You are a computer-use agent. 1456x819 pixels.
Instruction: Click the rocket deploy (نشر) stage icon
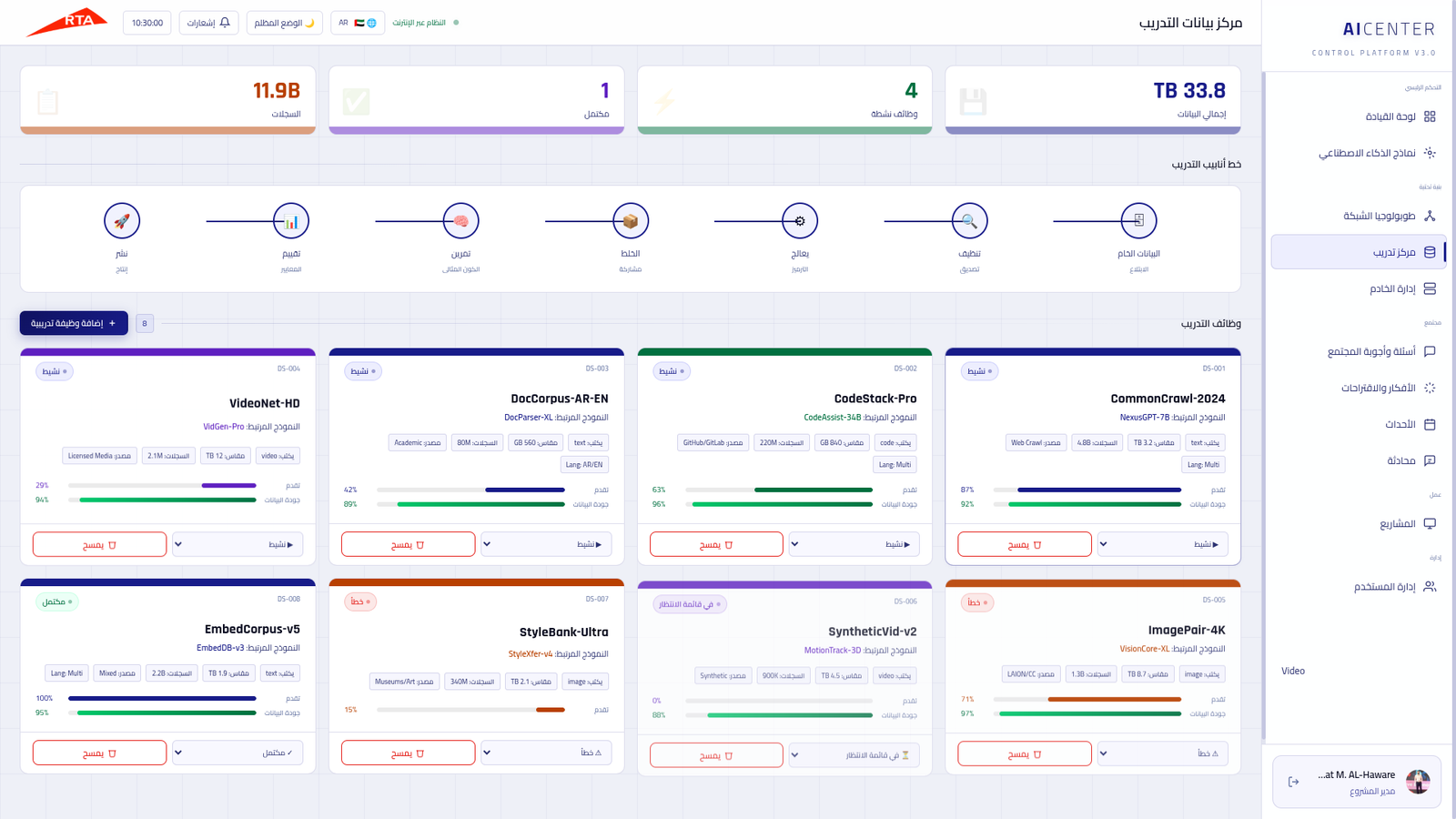[122, 221]
